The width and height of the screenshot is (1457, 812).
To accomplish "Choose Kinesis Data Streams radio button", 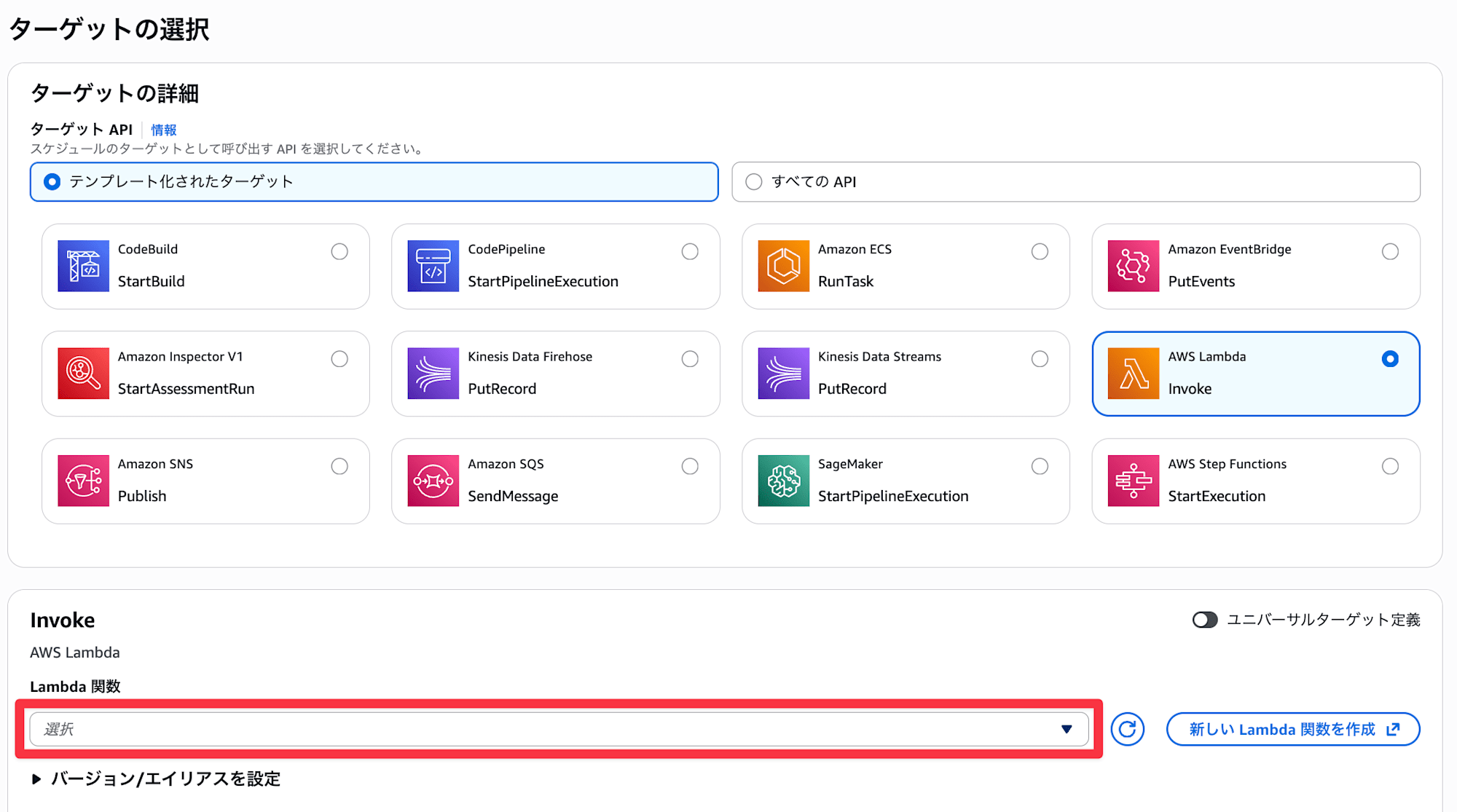I will (1040, 359).
